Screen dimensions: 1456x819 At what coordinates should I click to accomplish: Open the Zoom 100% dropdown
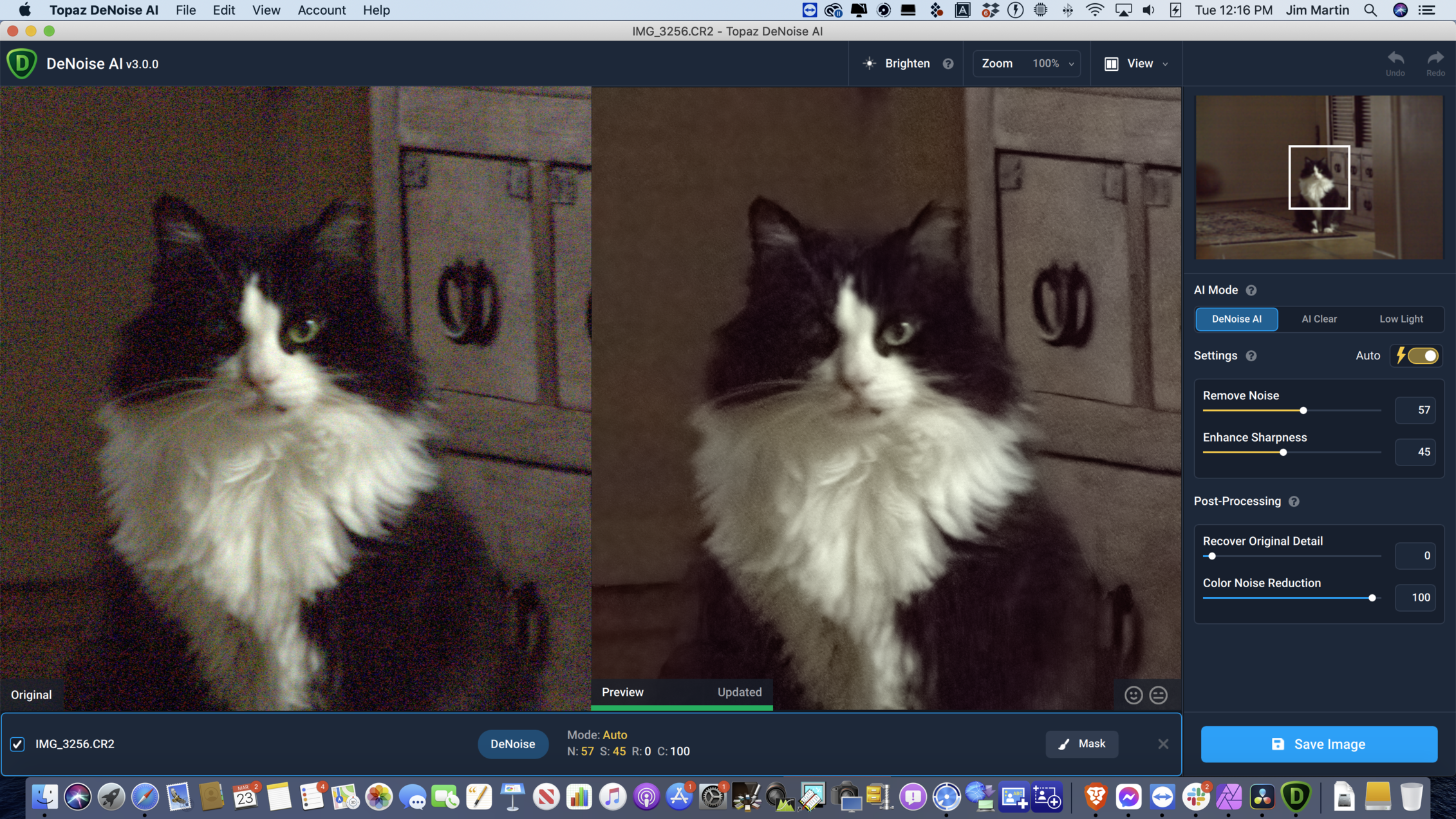(x=1027, y=64)
